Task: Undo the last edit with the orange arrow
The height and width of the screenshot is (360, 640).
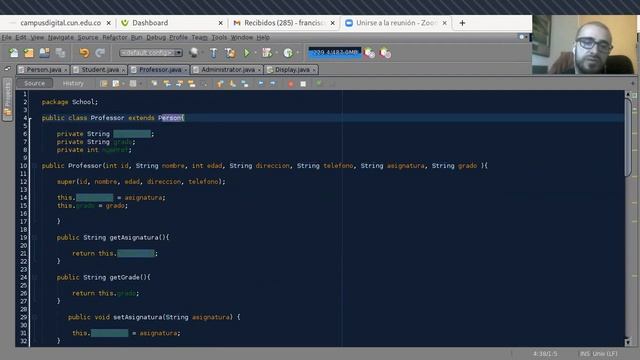Action: 84,53
